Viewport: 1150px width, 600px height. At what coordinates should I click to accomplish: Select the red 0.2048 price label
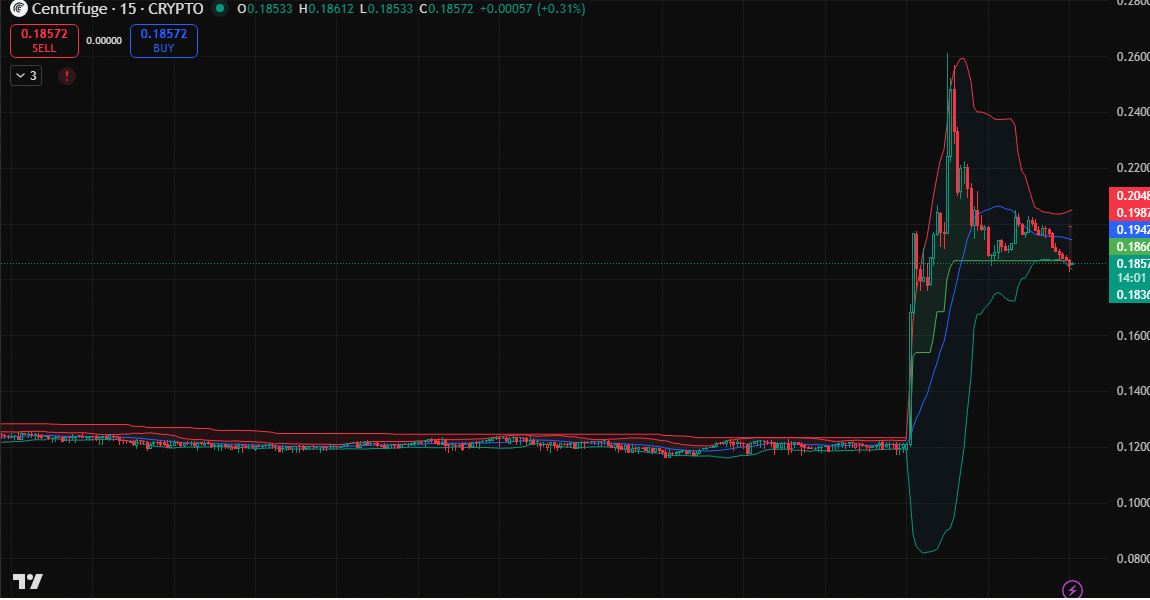(1130, 196)
